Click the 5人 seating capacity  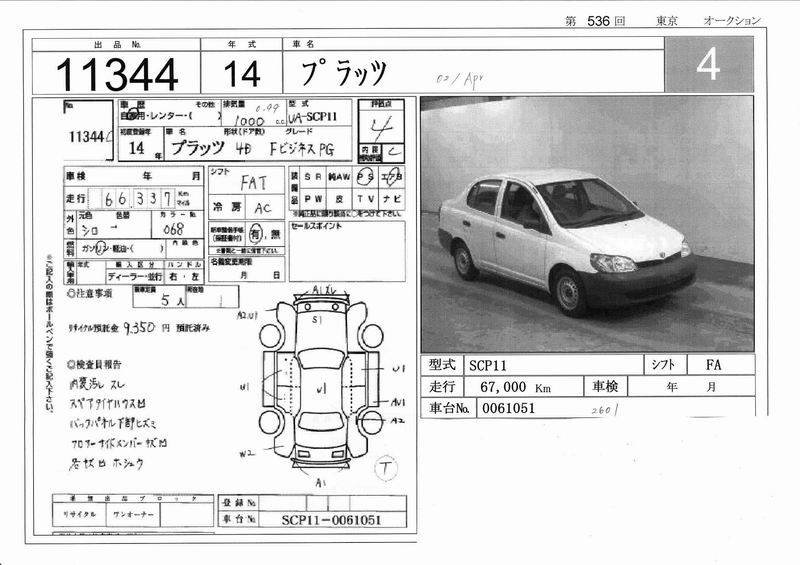(172, 300)
